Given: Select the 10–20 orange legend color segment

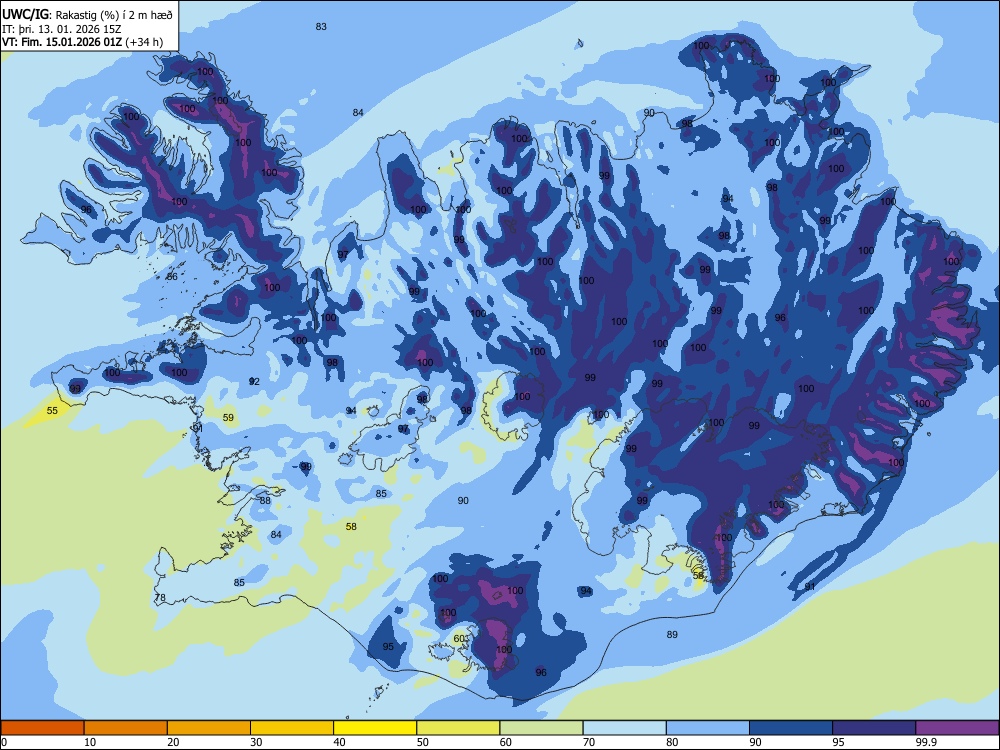Looking at the screenshot, I should 126,728.
